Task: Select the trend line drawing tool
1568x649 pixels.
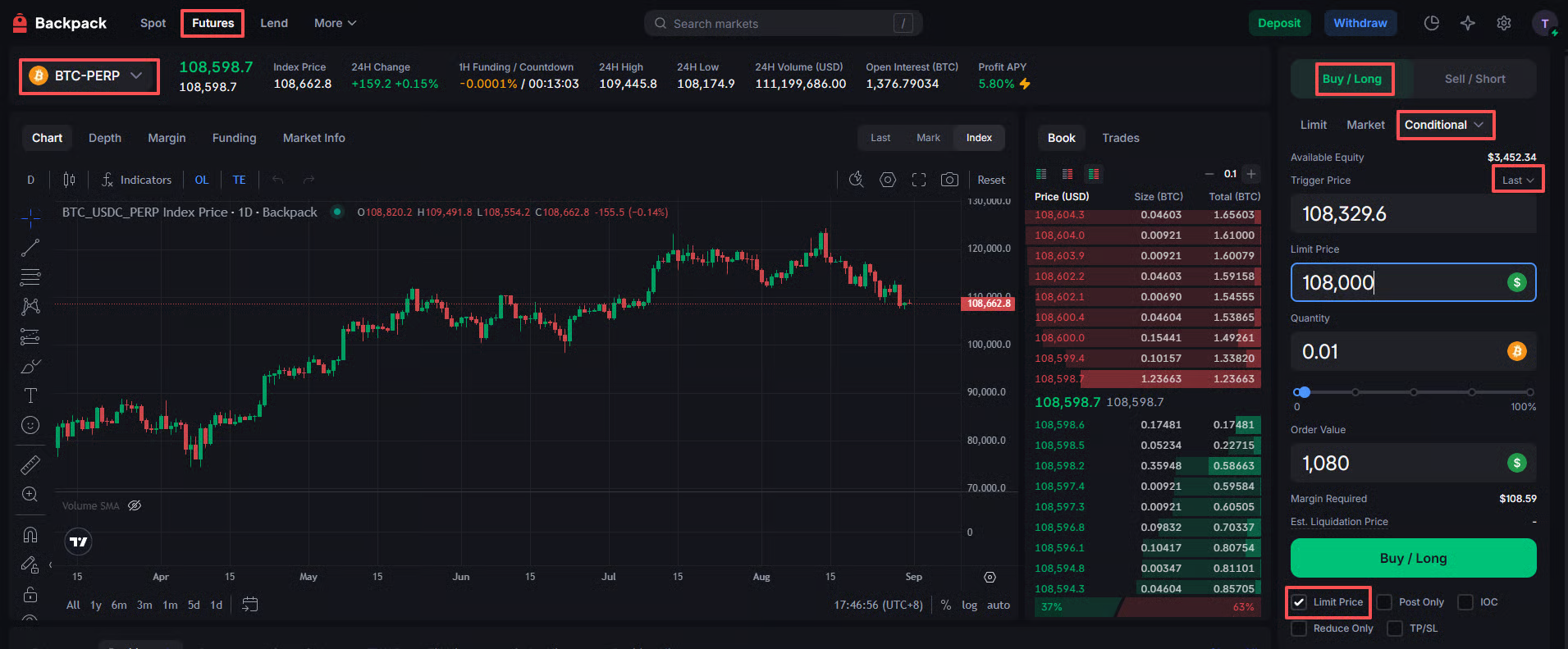Action: (30, 247)
